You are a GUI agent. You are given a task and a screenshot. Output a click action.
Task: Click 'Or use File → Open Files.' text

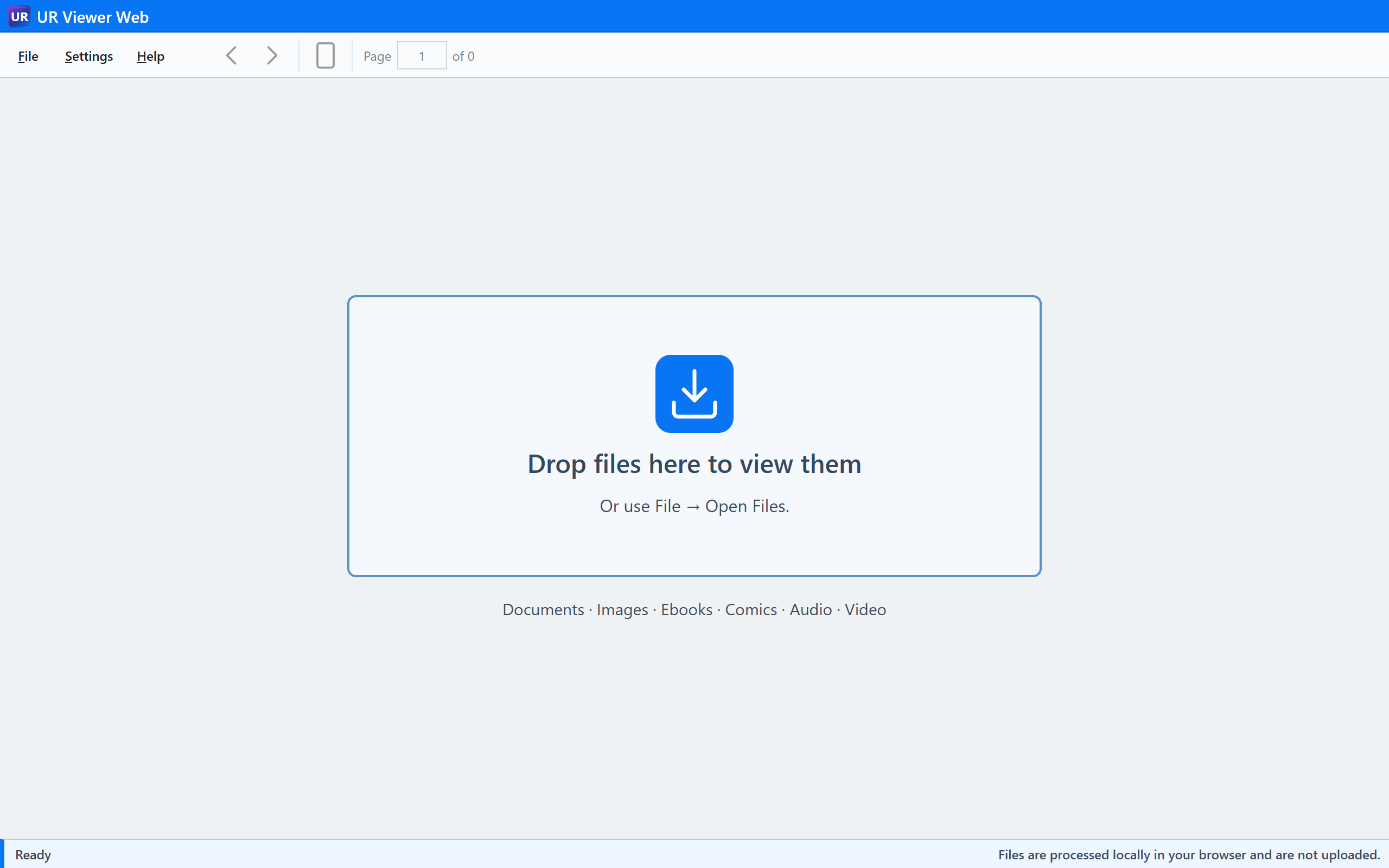click(x=694, y=506)
